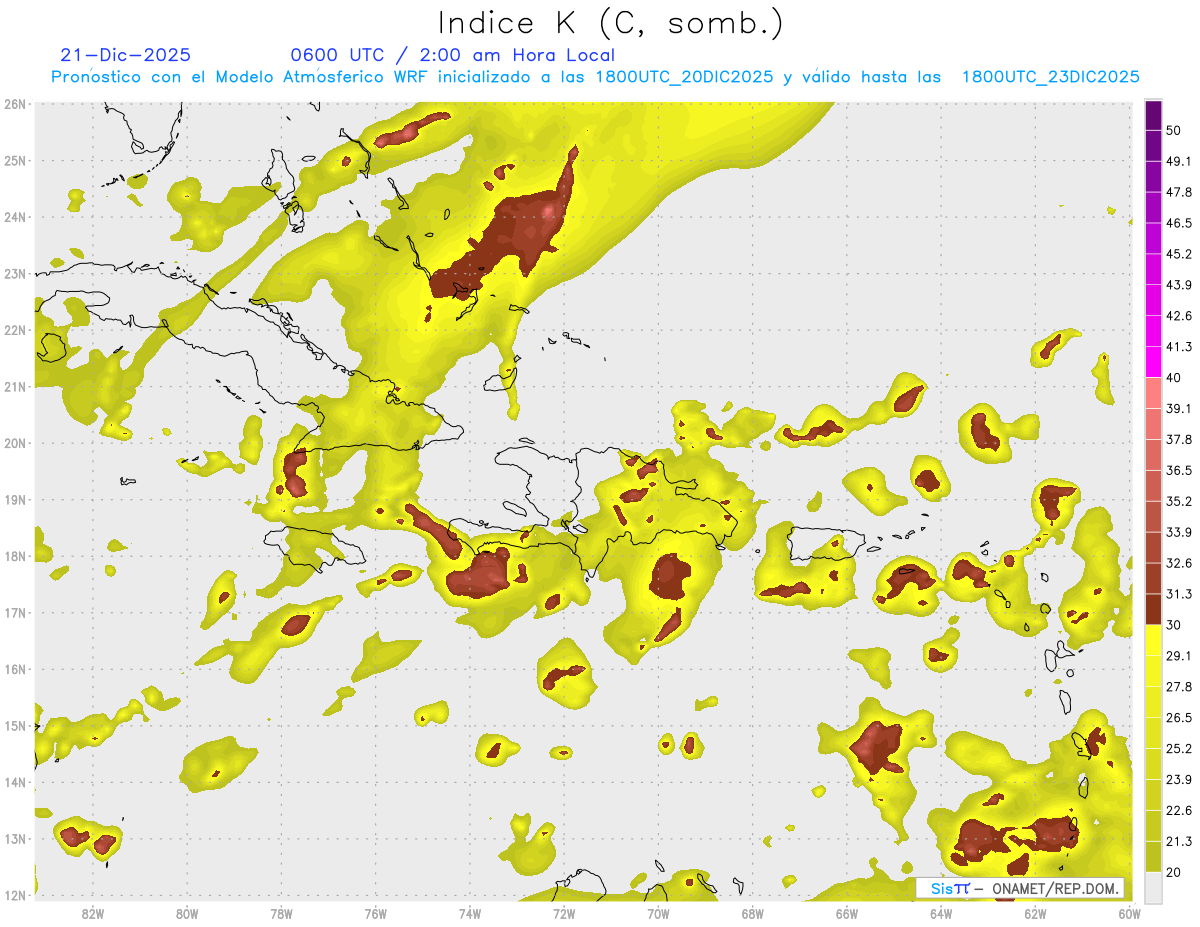
Task: Click the 13N latitude label
Action: (15, 838)
